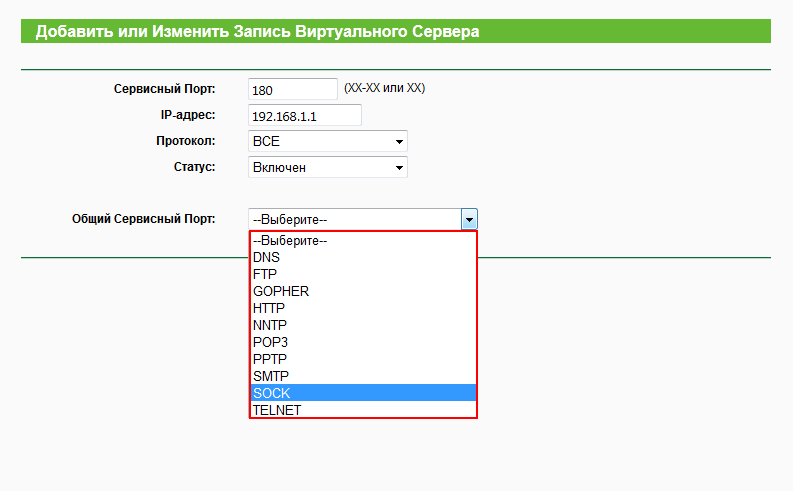Click the IP address field showing 192.168.1.1
Screen dimensions: 793x491
(305, 115)
